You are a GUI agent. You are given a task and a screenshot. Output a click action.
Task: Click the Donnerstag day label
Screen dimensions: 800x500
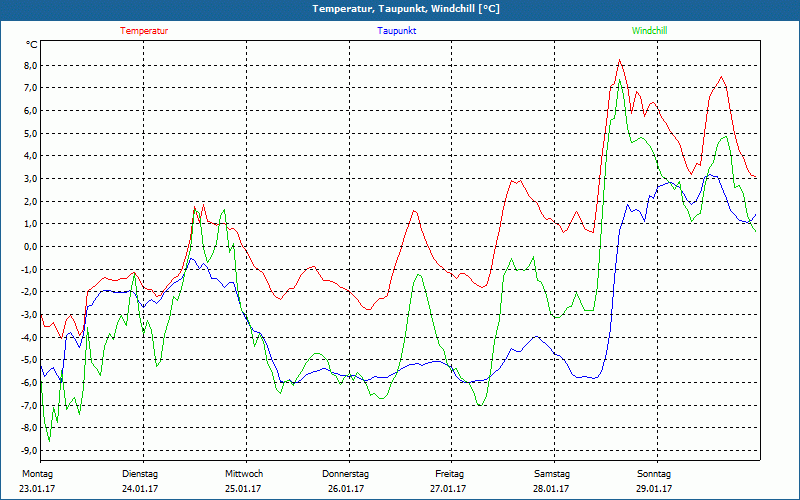point(345,474)
